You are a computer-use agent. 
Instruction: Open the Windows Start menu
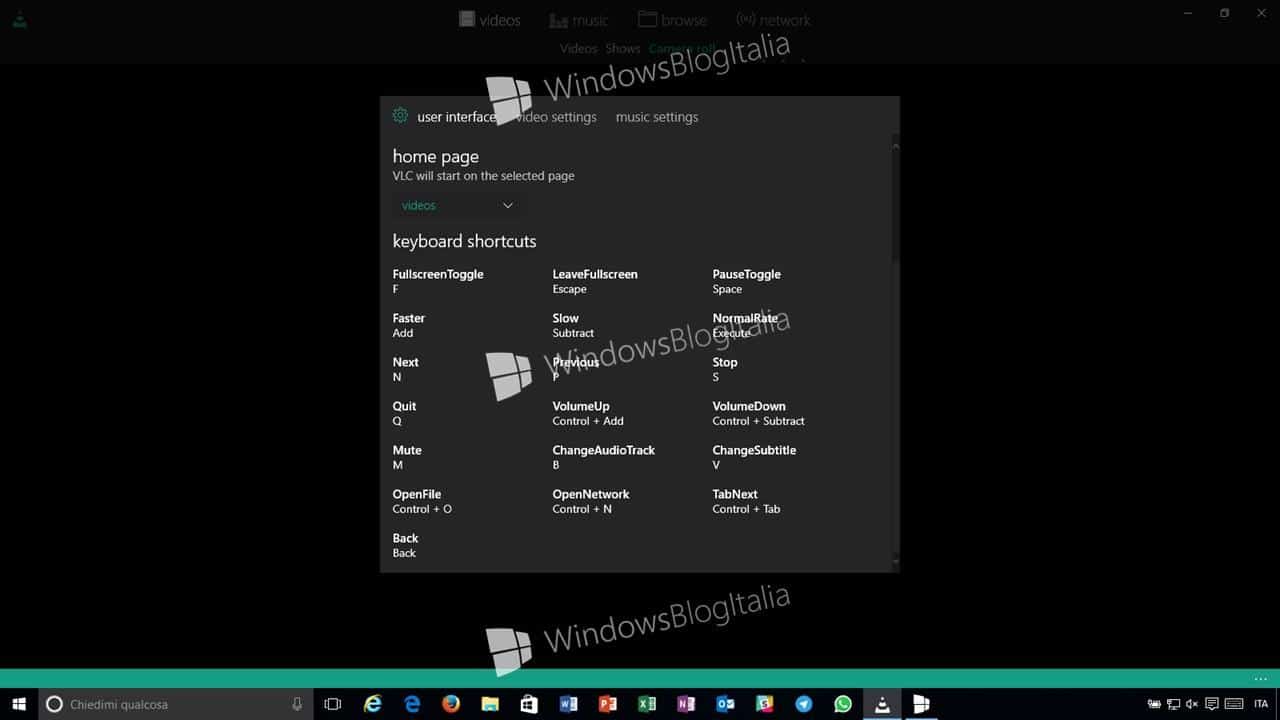(x=18, y=704)
